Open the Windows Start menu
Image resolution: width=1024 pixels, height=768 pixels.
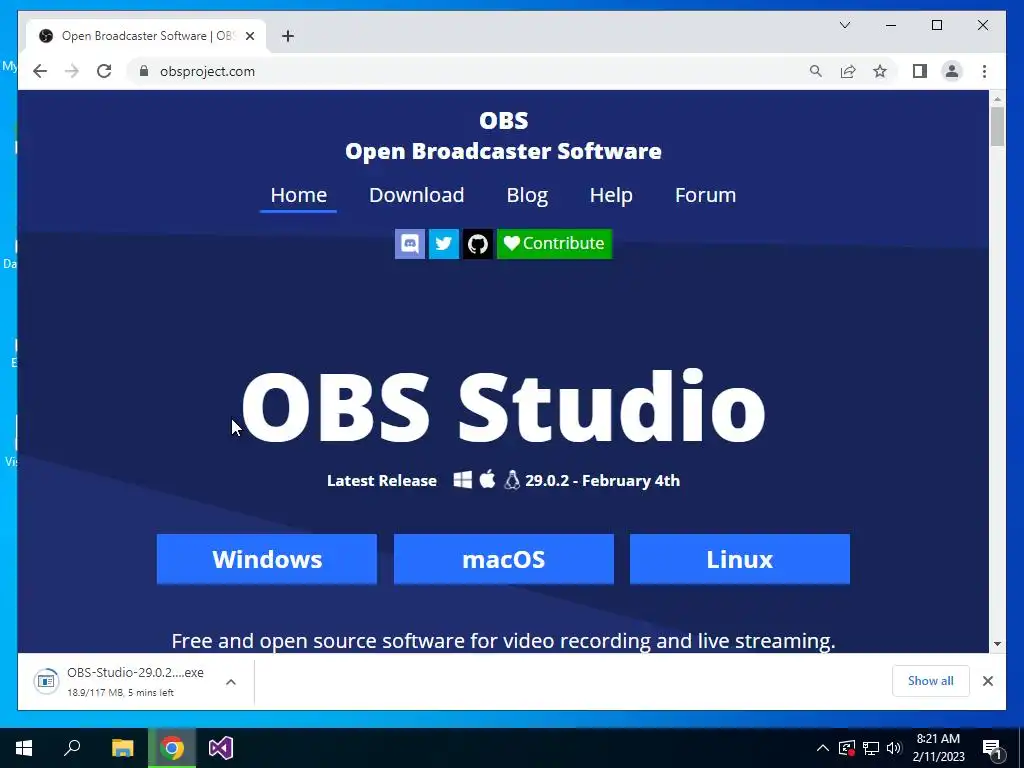(x=24, y=748)
